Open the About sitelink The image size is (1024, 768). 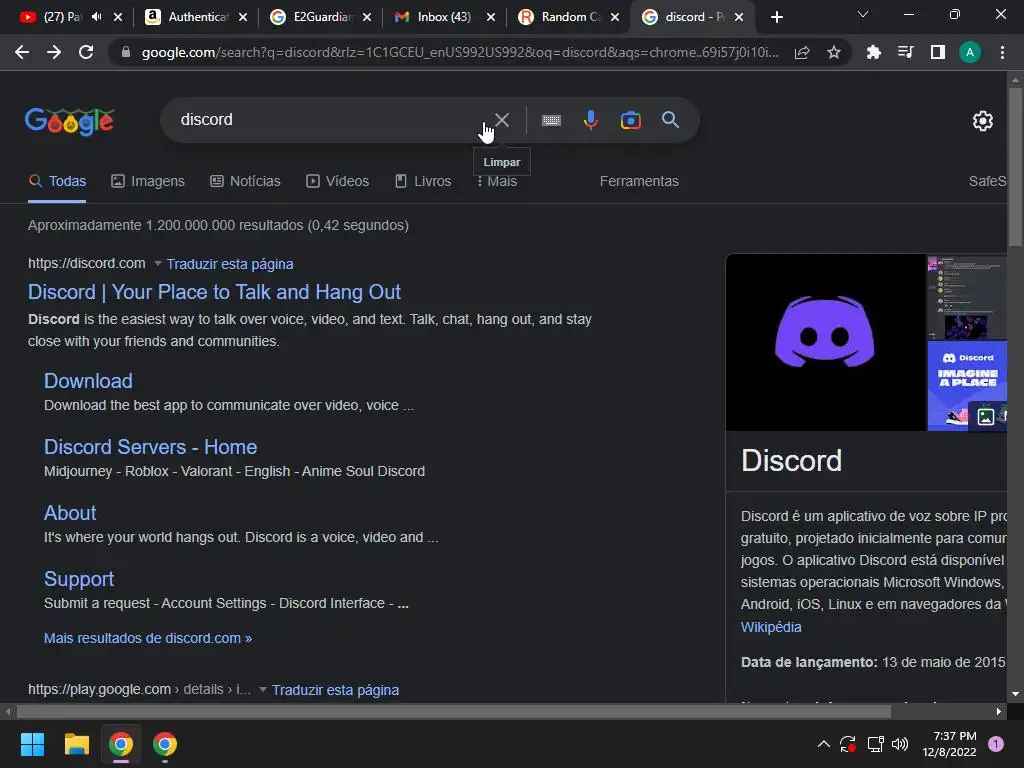click(70, 513)
